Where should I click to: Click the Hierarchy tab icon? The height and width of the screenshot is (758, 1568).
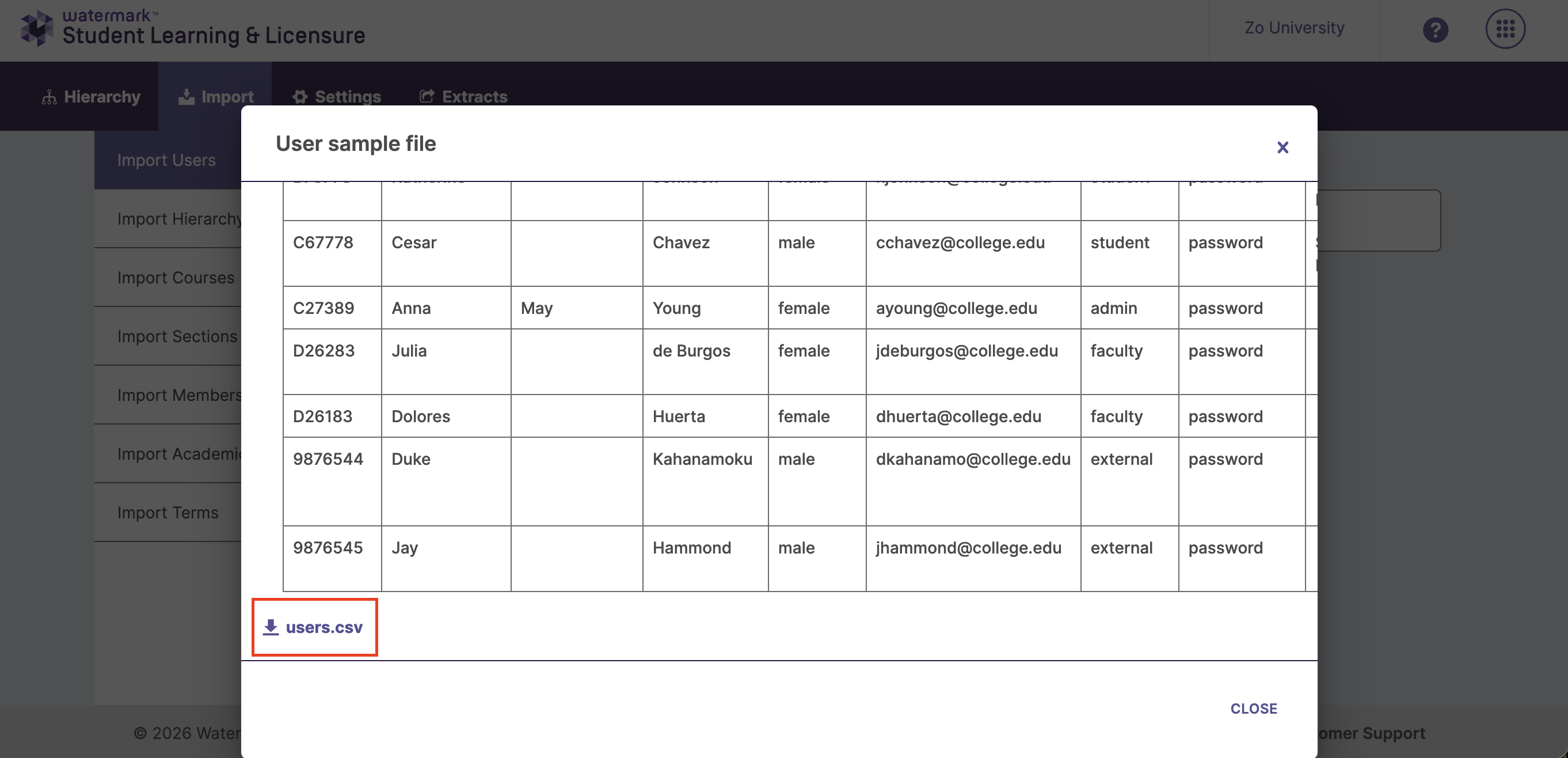[x=50, y=97]
